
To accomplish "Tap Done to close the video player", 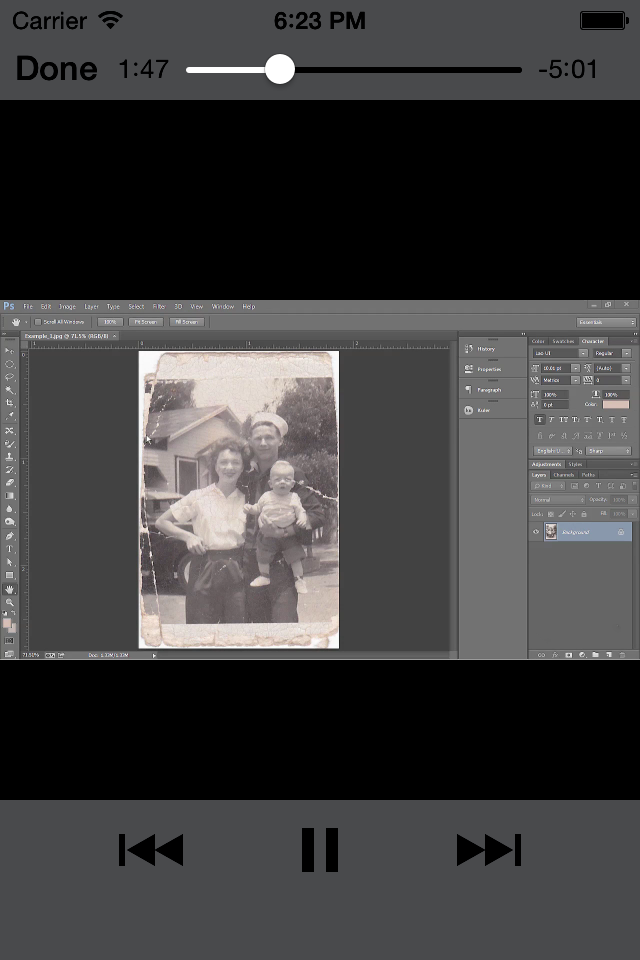I will click(57, 69).
